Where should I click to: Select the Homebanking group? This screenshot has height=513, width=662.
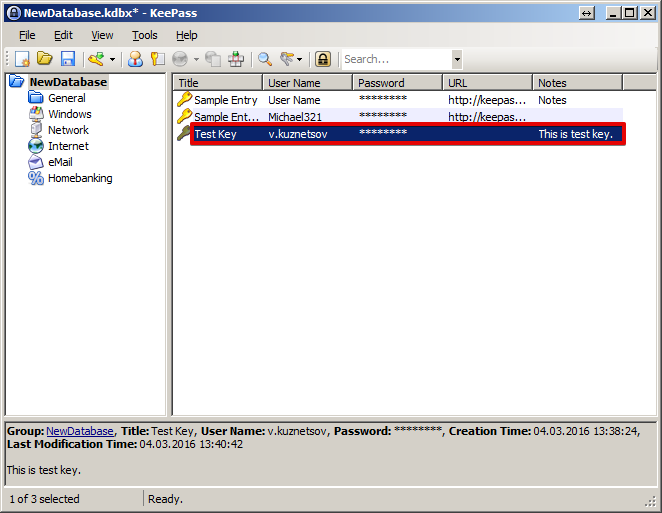pyautogui.click(x=80, y=178)
